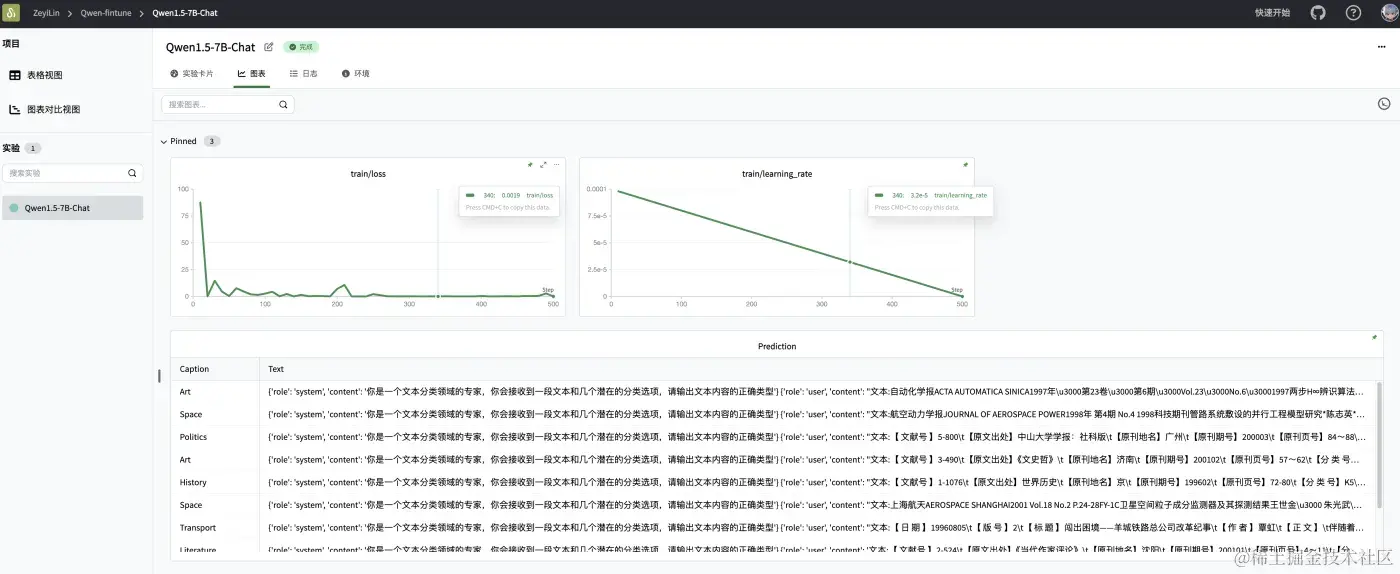Click the green status dot of Qwen1.5-7B-Chat experiment
This screenshot has height=574, width=1400.
click(x=14, y=208)
